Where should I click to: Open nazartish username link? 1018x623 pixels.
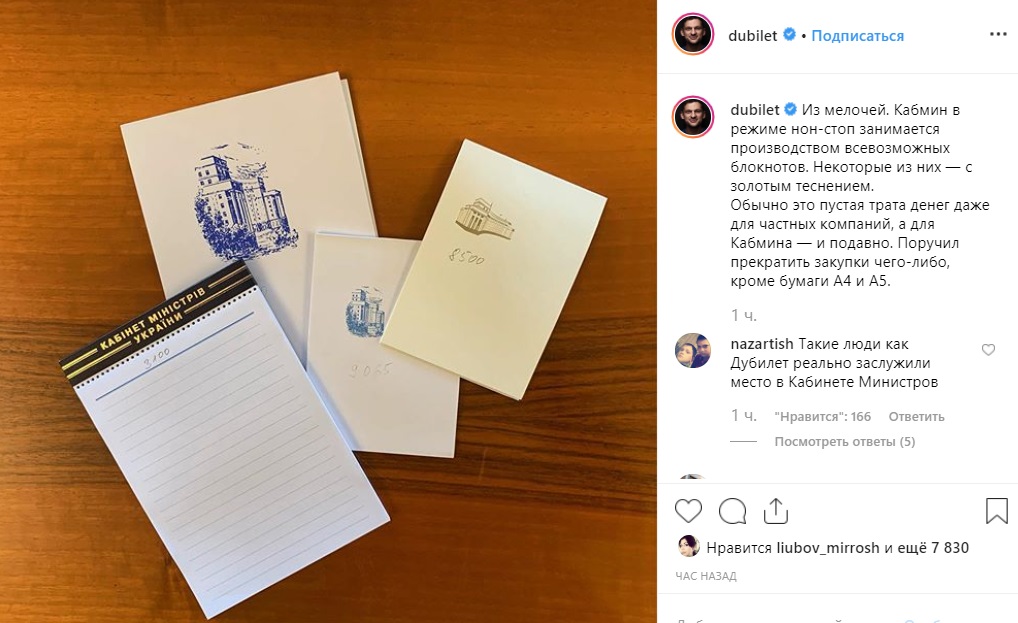[762, 344]
